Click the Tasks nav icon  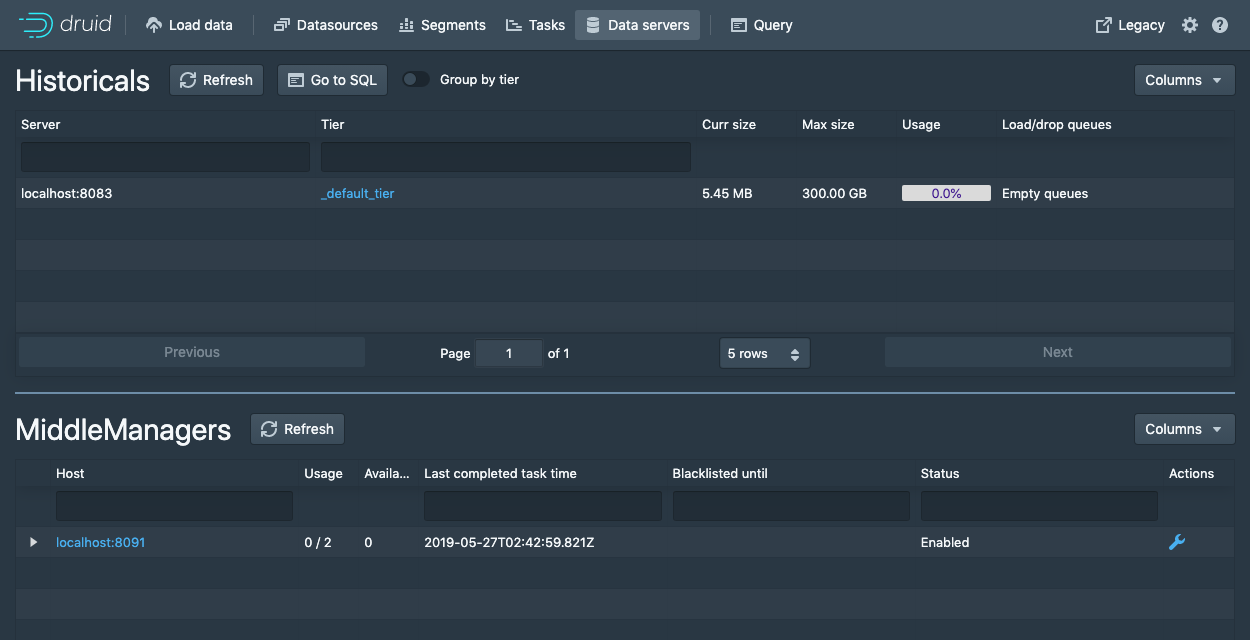click(x=514, y=25)
